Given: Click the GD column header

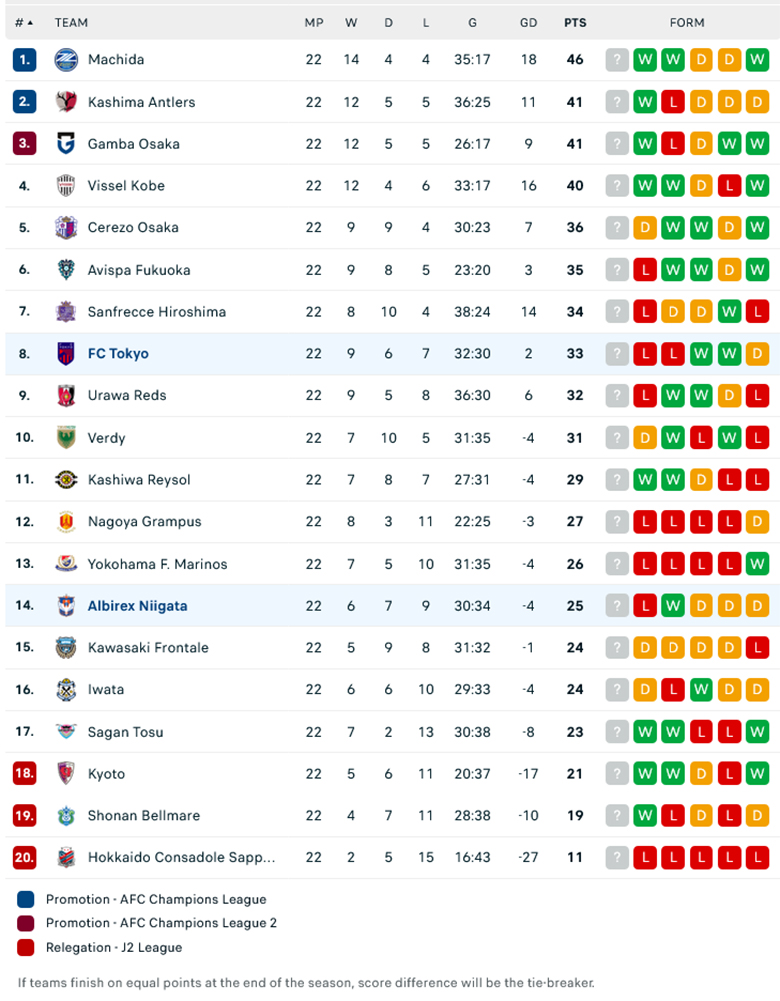Looking at the screenshot, I should [x=529, y=22].
